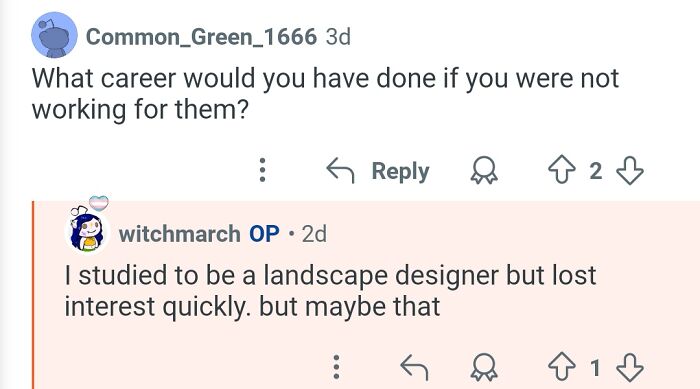The height and width of the screenshot is (389, 700).
Task: Give an award to Common_Green_1666's comment
Action: 484,170
